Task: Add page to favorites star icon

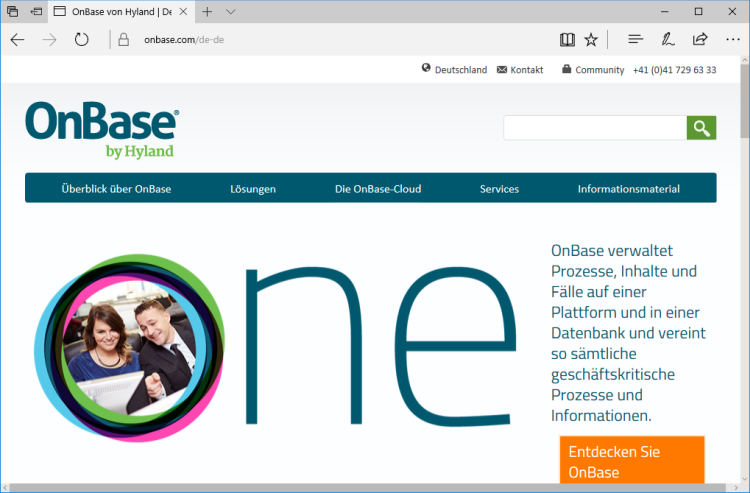Action: point(591,40)
